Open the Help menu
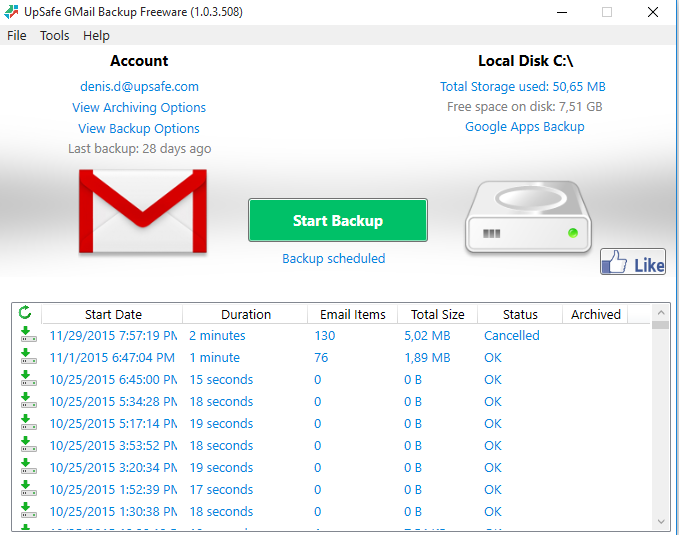679x535 pixels. 97,35
